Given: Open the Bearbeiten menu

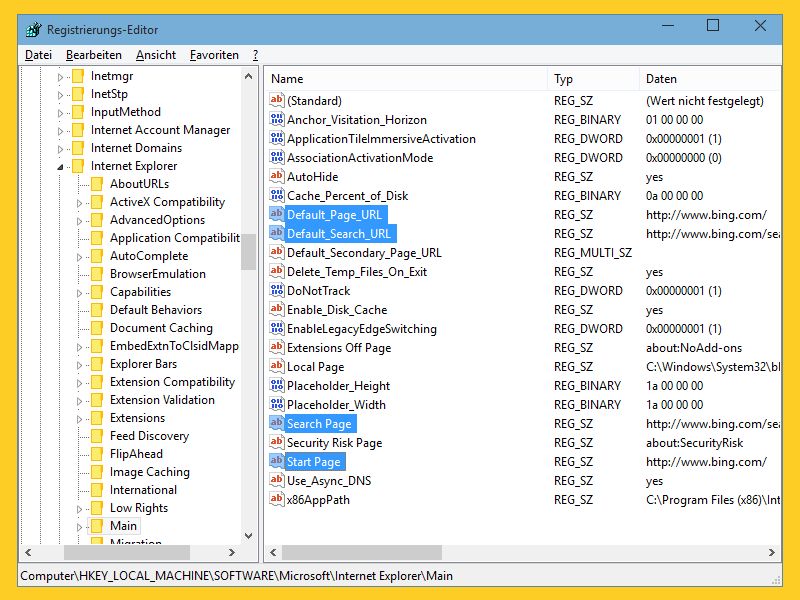Looking at the screenshot, I should click(x=94, y=55).
